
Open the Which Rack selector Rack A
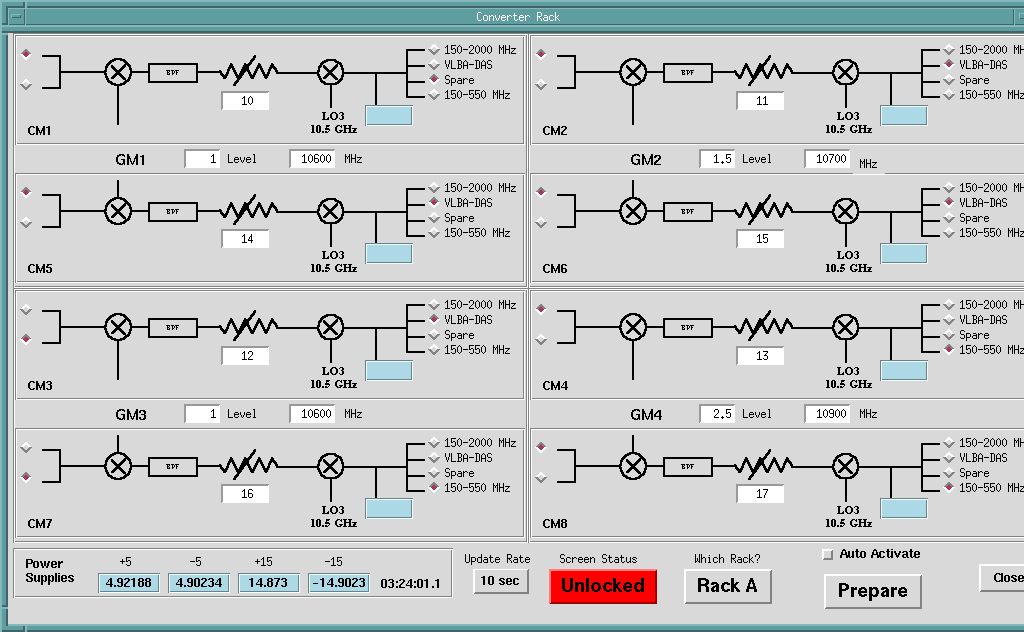click(727, 586)
